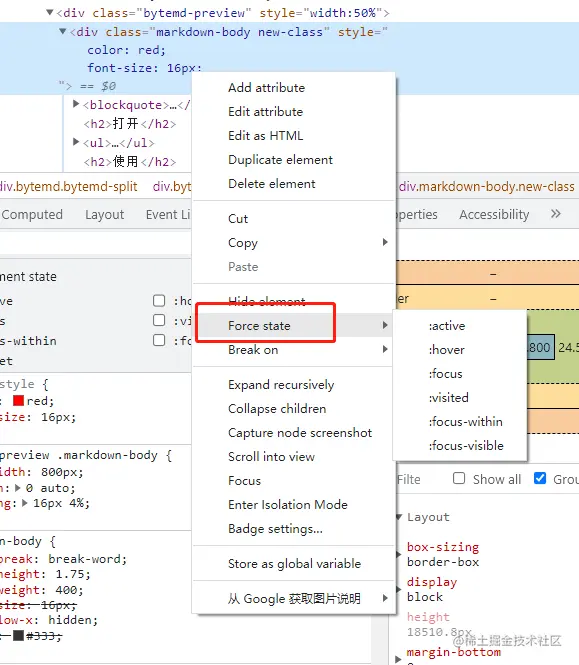
Task: Uncheck the Group checkbox
Action: click(540, 478)
